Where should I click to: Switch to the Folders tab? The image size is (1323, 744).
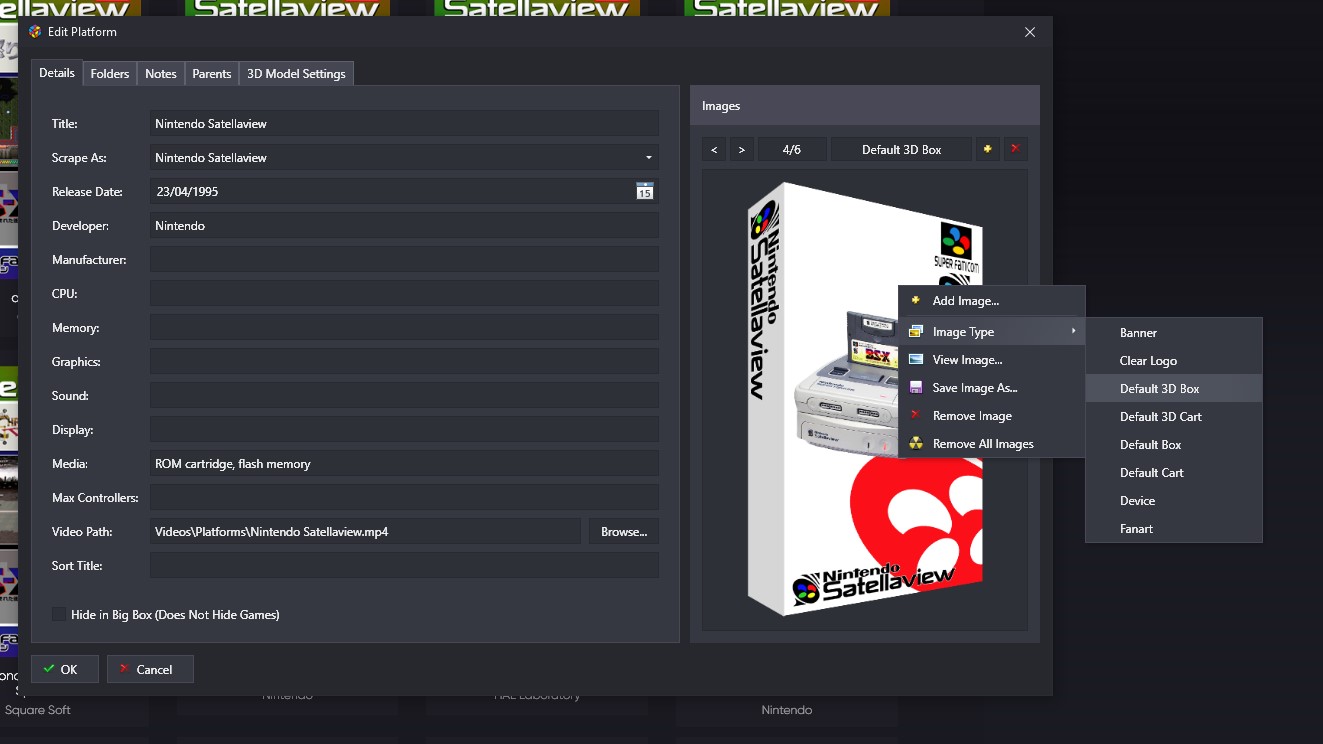point(110,73)
